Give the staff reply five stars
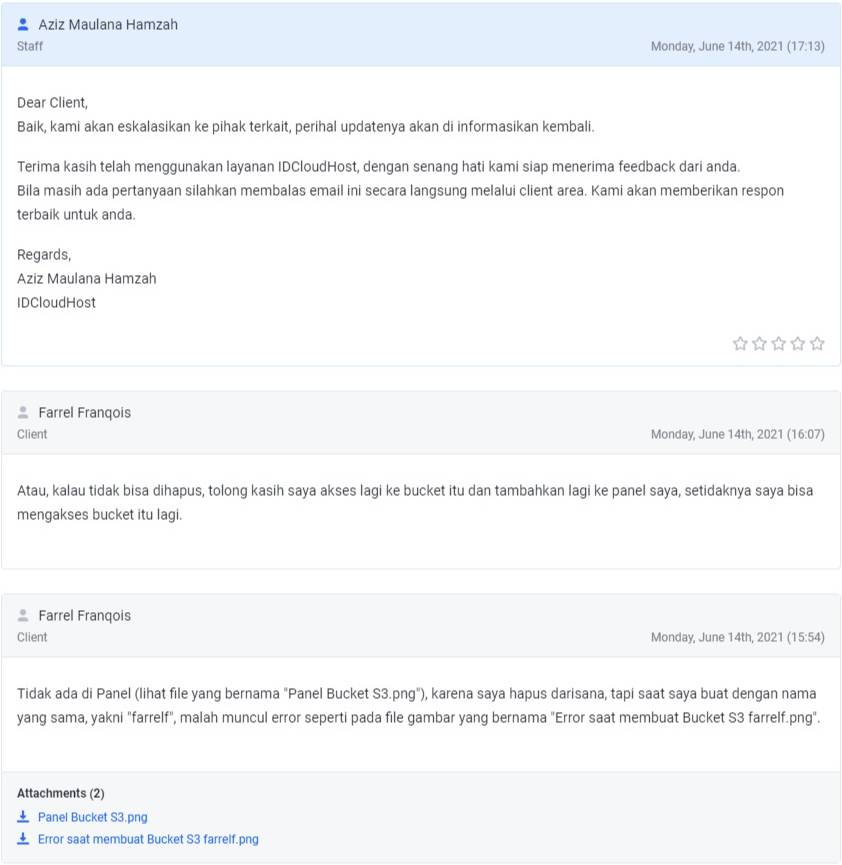Screen dimensions: 842x865 817,344
